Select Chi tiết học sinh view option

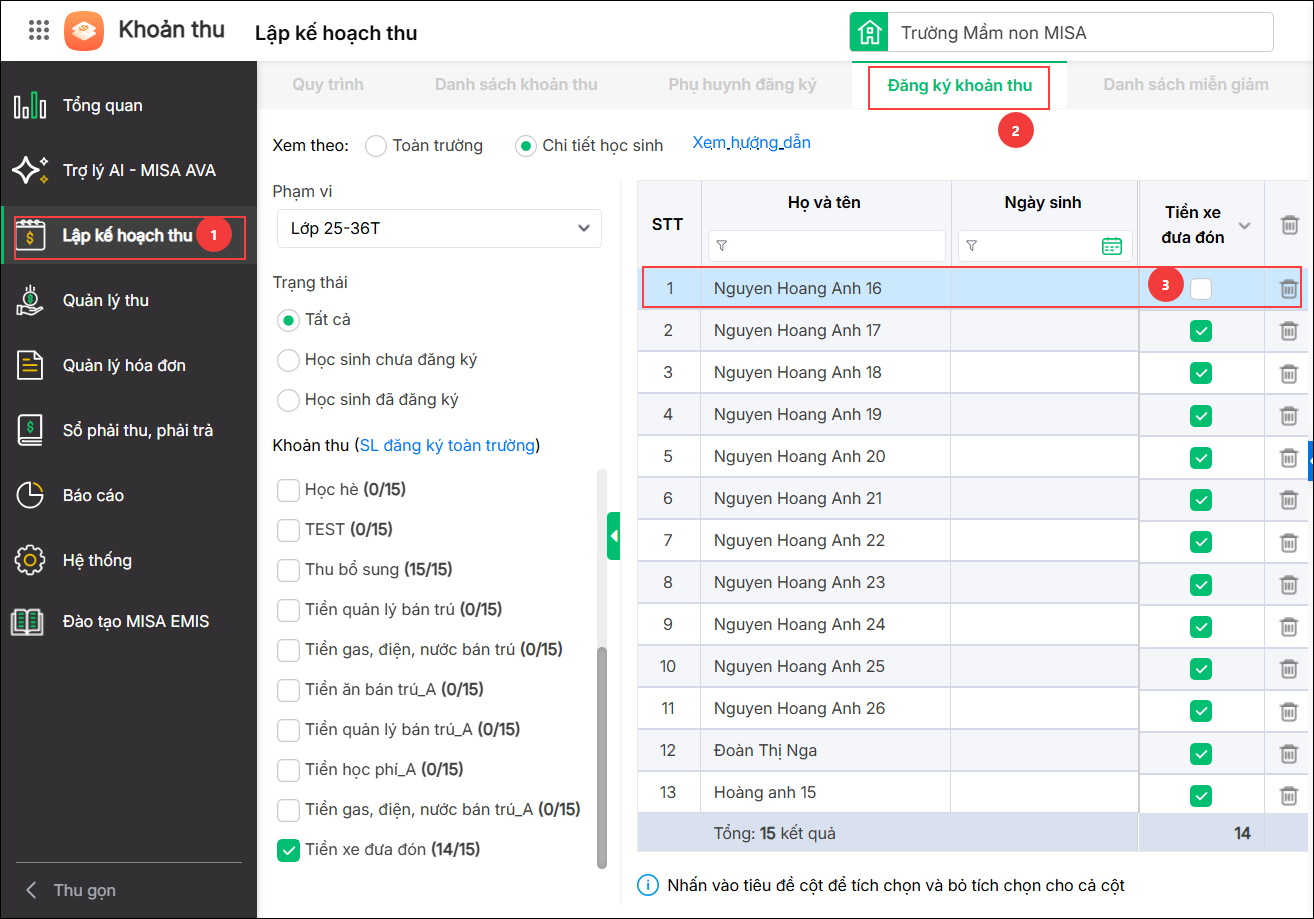click(526, 146)
